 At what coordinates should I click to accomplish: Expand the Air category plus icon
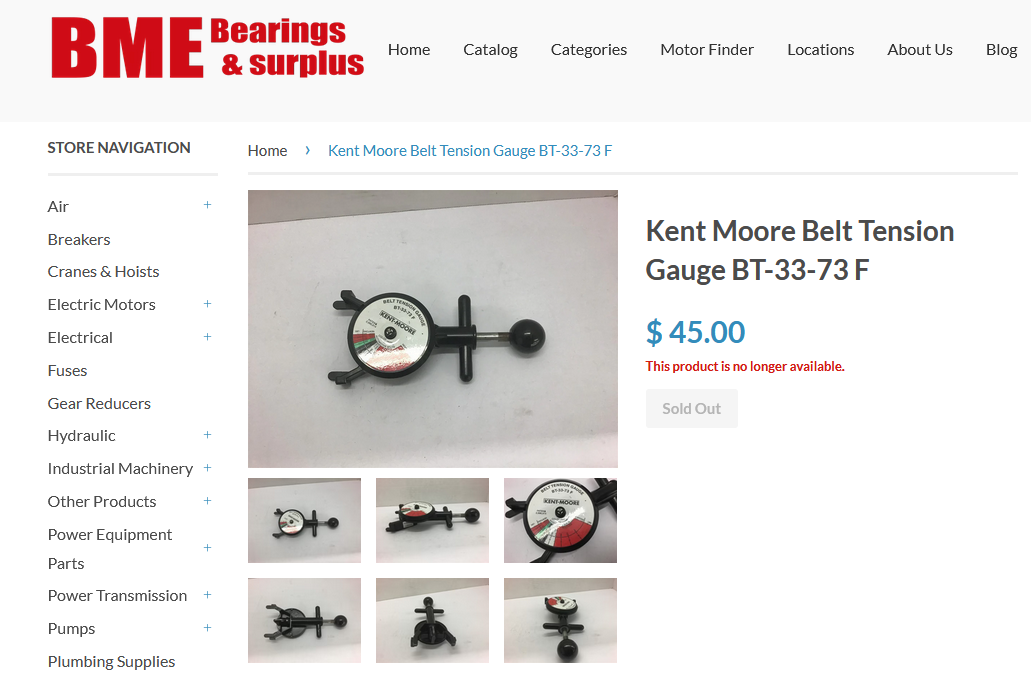(207, 205)
